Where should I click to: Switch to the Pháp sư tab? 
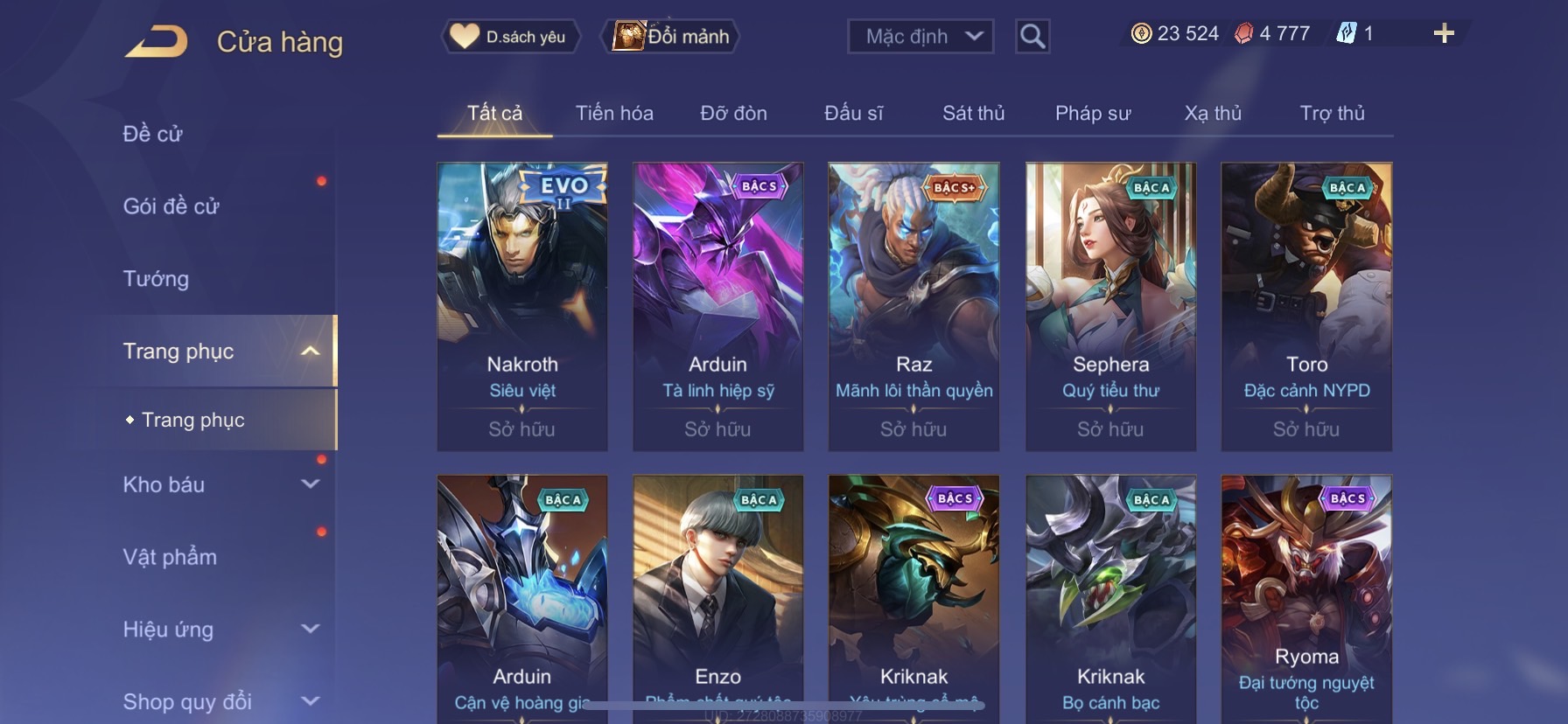1093,114
